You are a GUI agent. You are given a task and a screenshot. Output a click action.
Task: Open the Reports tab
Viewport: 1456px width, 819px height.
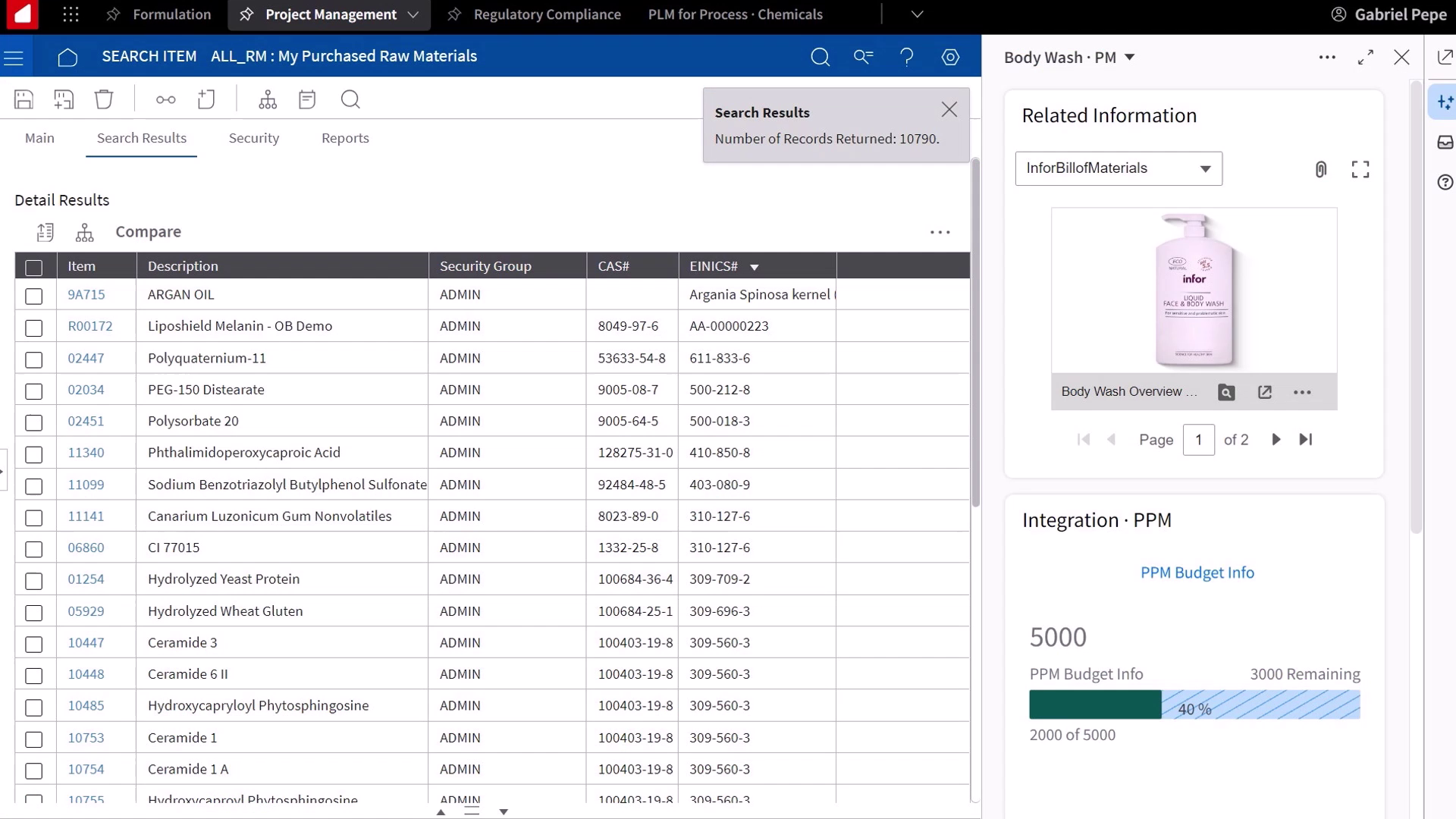coord(345,138)
